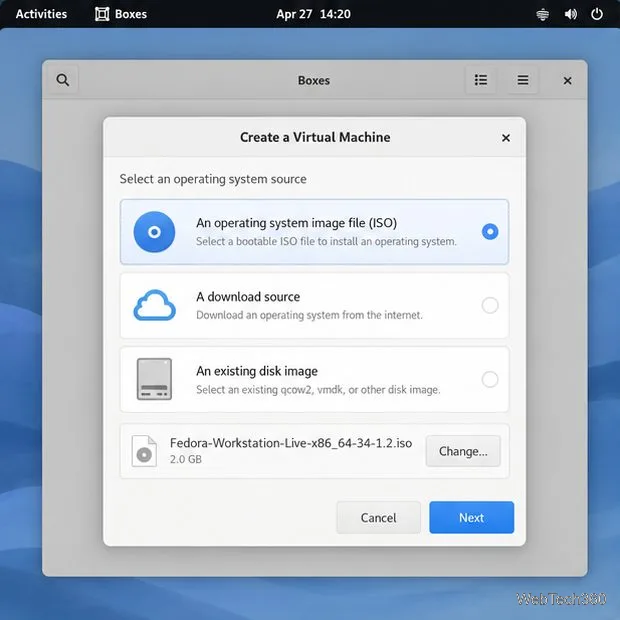
Task: Click the network icon in top bar
Action: (542, 14)
